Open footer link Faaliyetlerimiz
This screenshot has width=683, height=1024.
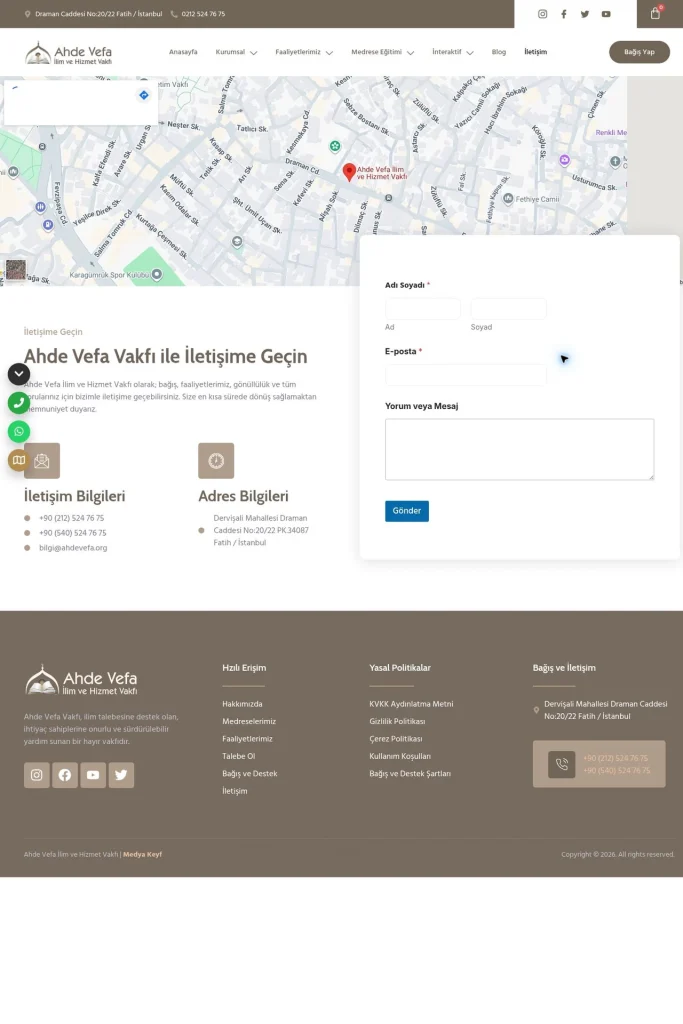tap(247, 739)
